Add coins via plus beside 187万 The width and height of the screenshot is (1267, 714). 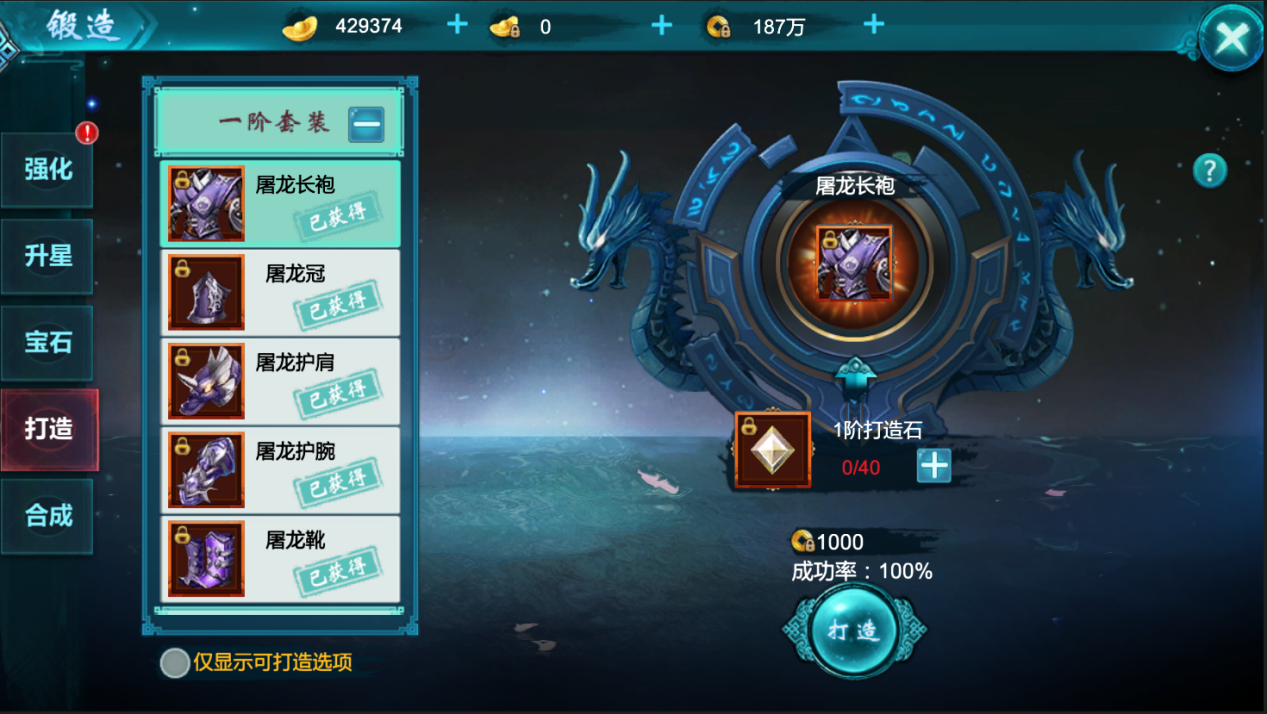pyautogui.click(x=873, y=24)
